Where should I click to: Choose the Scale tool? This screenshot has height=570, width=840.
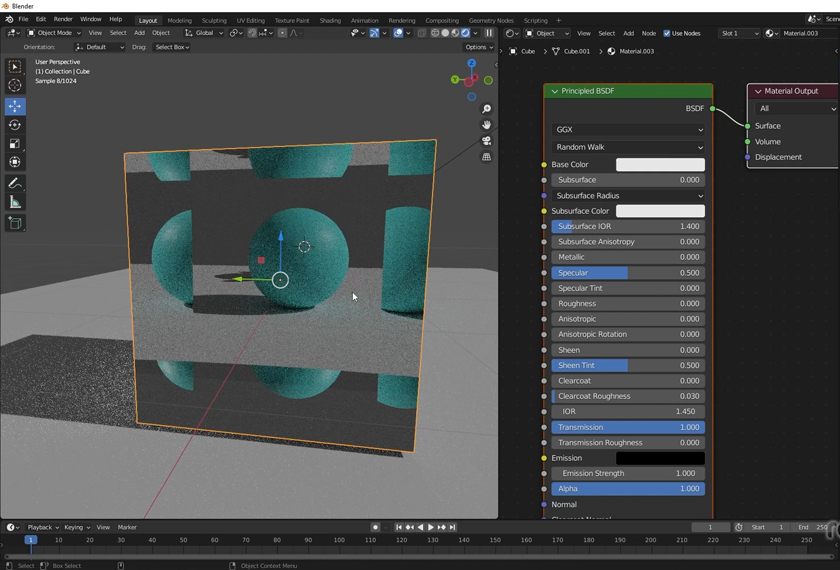[15, 144]
